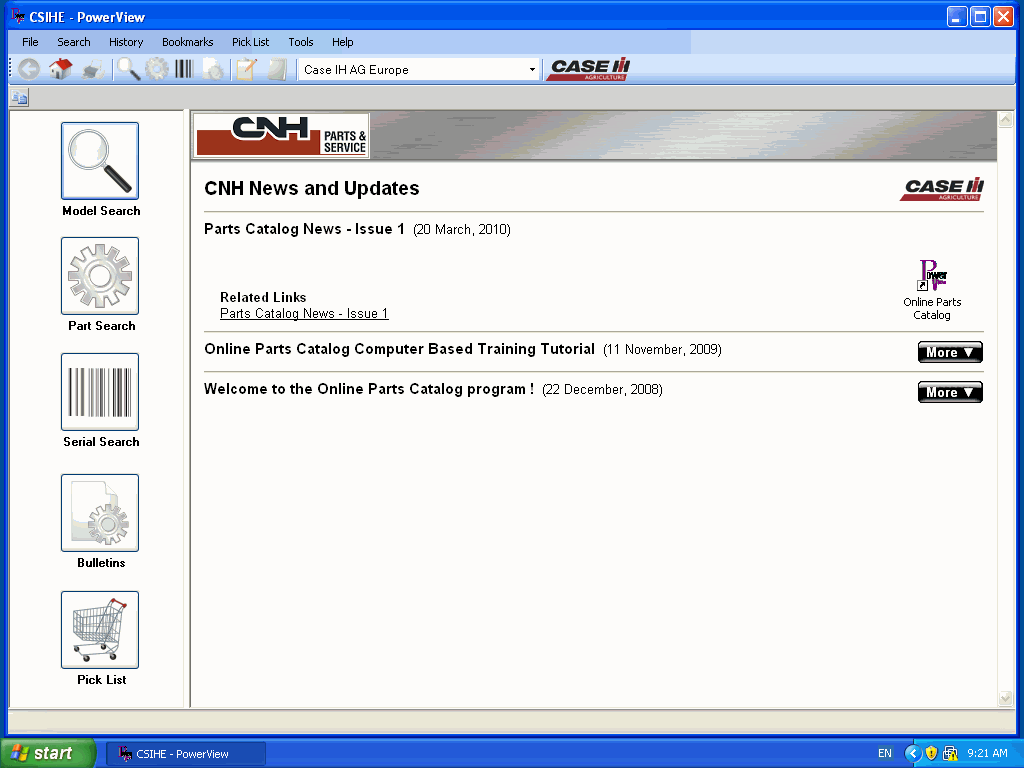The width and height of the screenshot is (1024, 768).
Task: Expand hidden tray icons arrow
Action: (913, 753)
